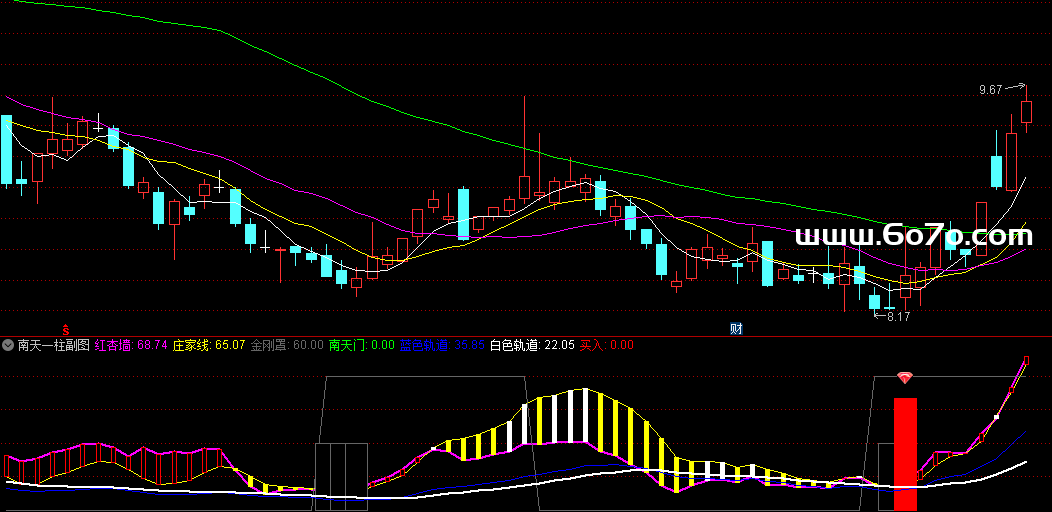Screen dimensions: 1052x512
Task: Click the gray 金刚罩 60.00 label
Action: [287, 345]
